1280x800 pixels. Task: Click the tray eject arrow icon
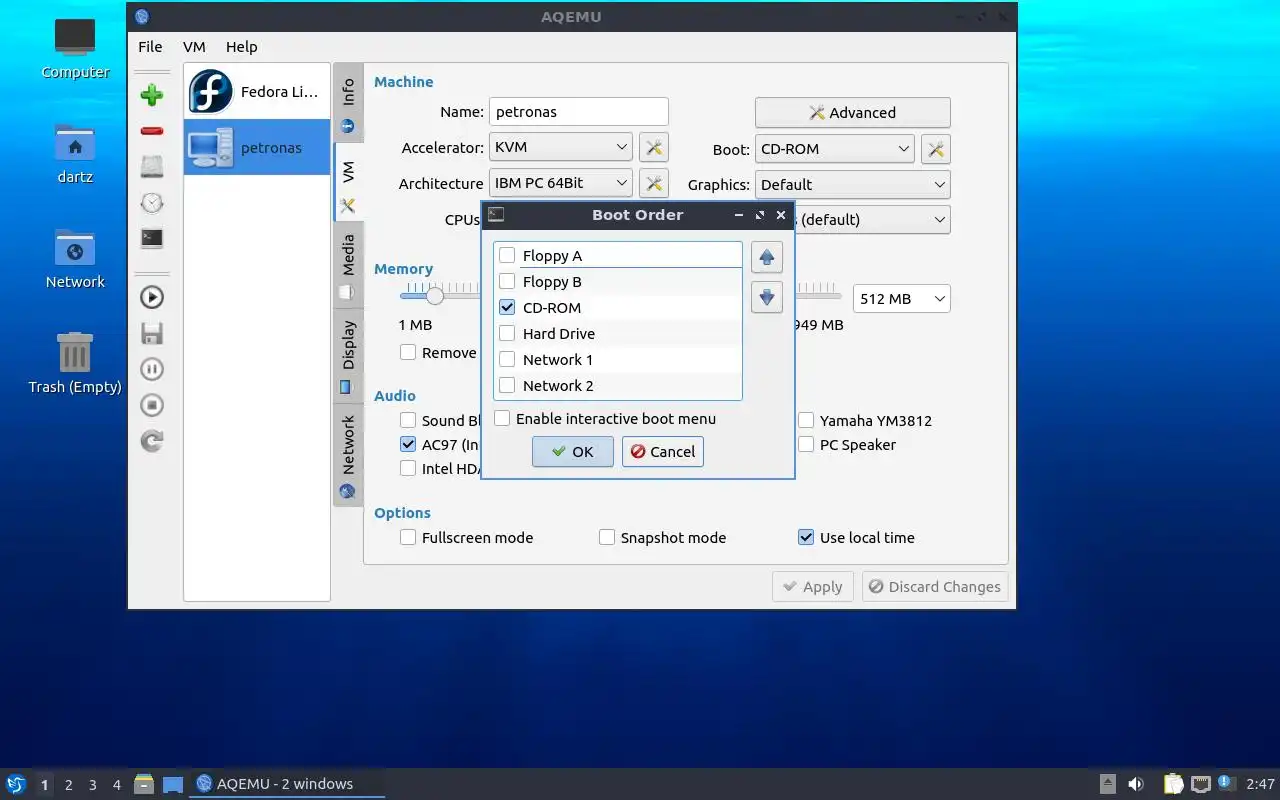(x=1108, y=784)
